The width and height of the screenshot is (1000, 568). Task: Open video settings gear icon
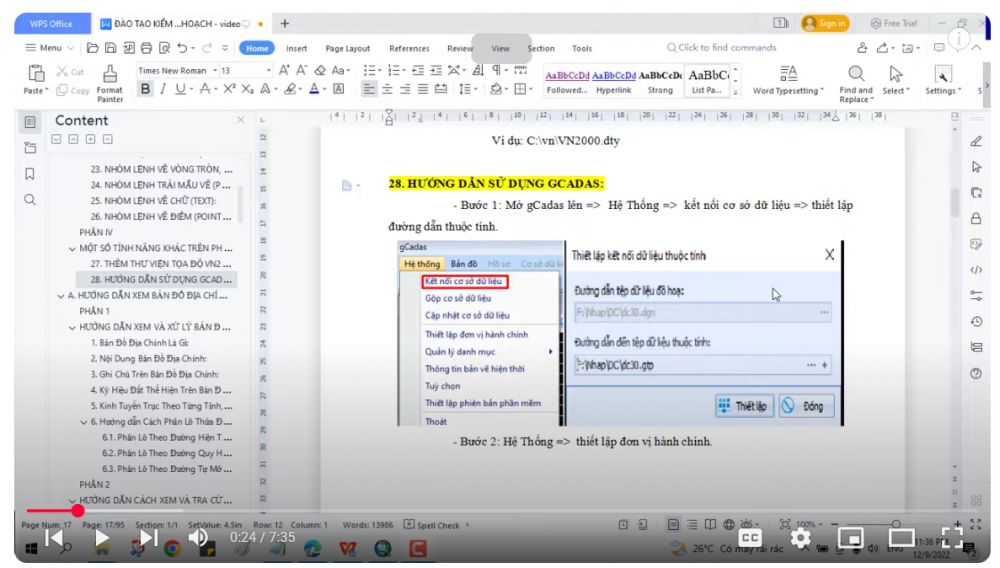[800, 538]
